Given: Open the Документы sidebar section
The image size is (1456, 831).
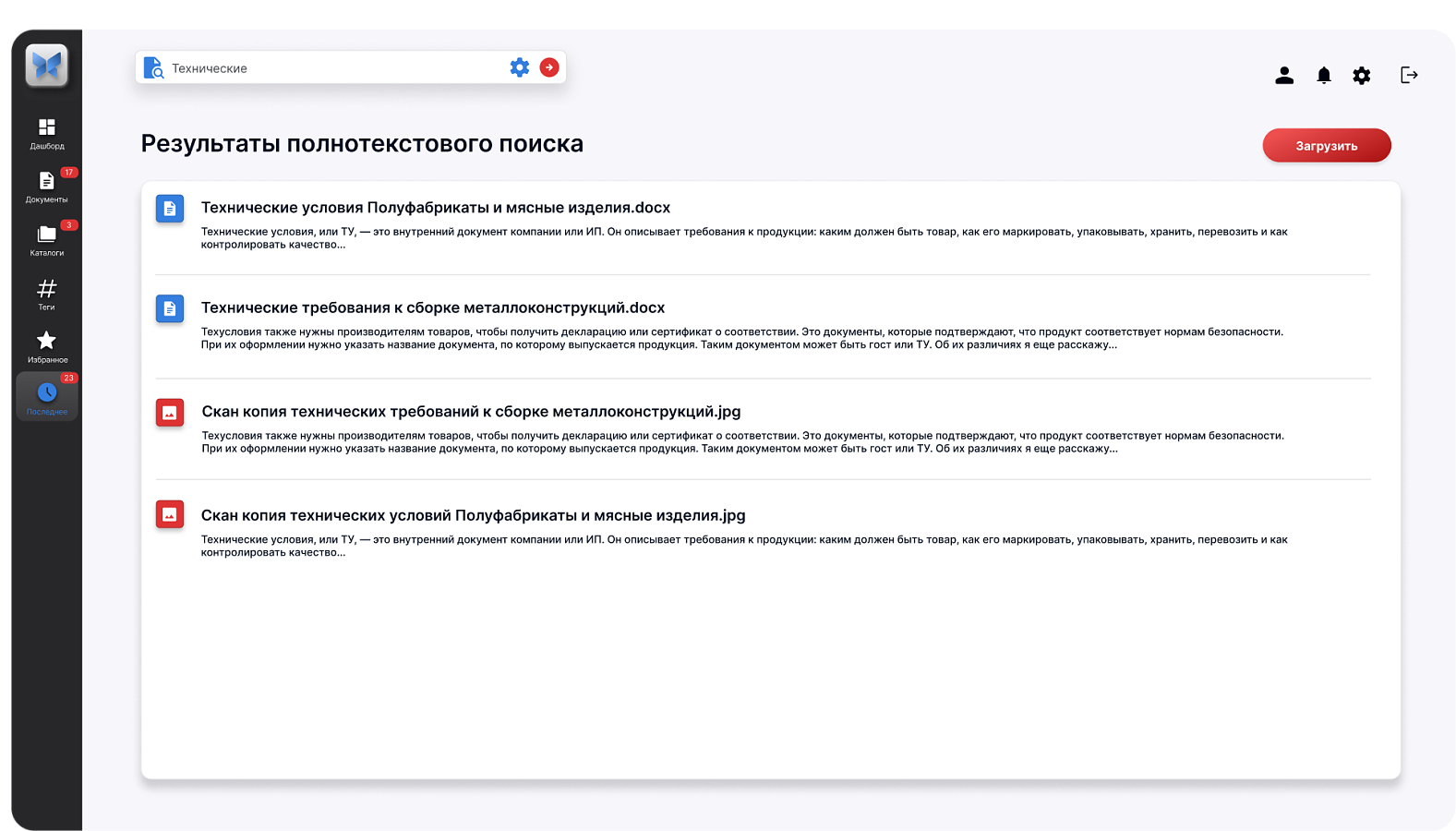Looking at the screenshot, I should tap(47, 187).
